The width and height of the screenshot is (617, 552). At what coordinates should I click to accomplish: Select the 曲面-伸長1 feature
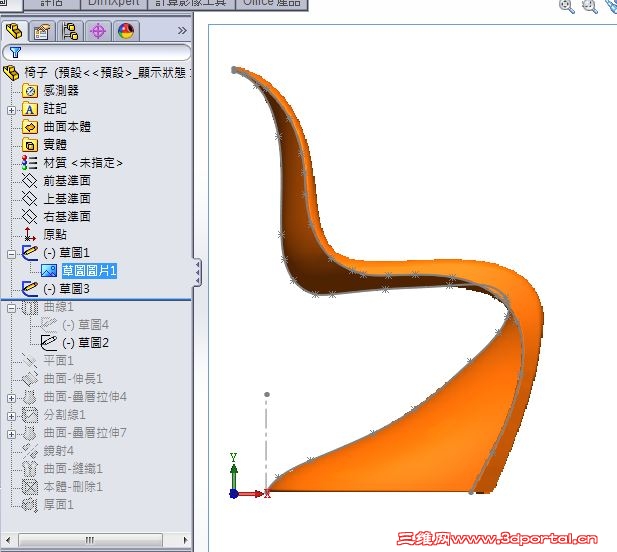[x=73, y=378]
